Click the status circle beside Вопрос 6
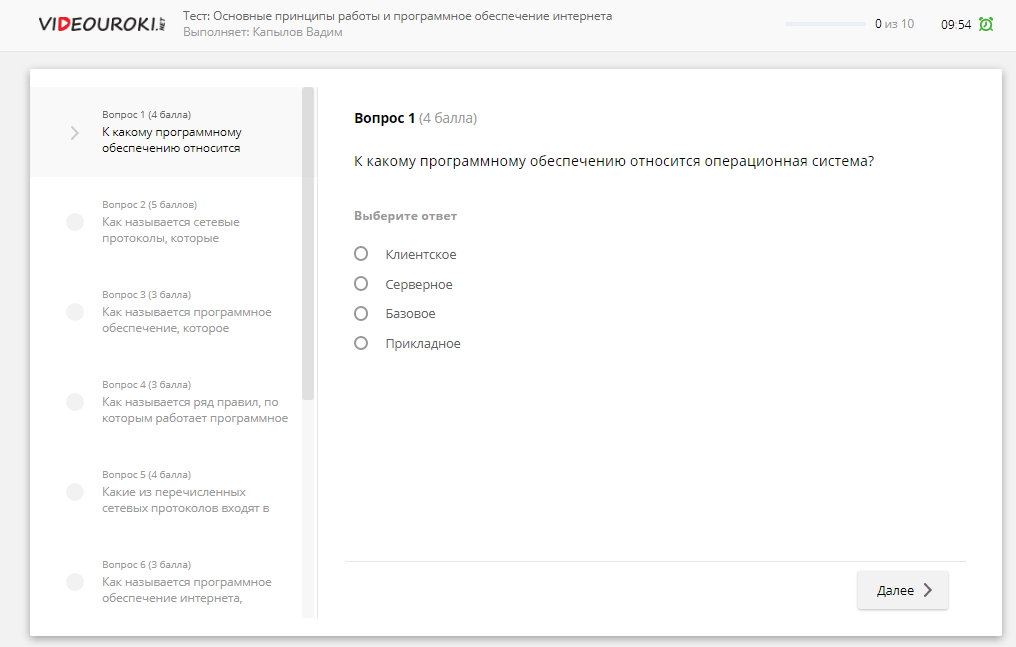1016x647 pixels. pos(75,582)
